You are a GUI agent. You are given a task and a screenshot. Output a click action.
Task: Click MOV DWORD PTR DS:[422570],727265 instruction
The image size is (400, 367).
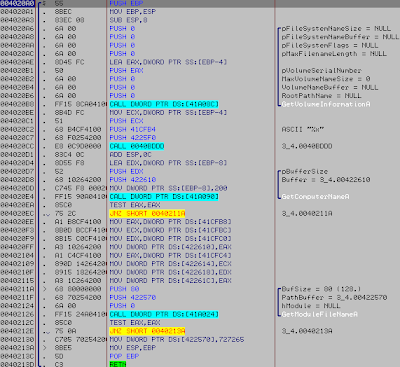point(177,339)
